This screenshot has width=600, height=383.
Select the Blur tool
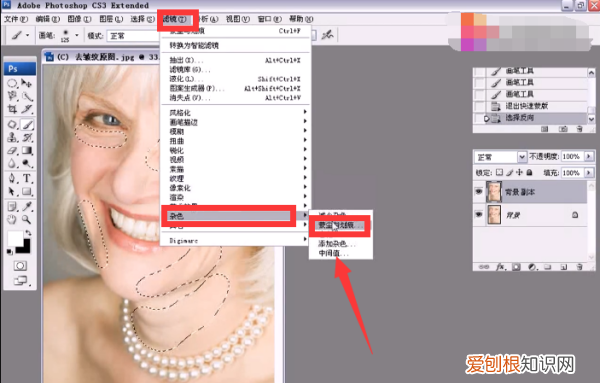coord(12,163)
